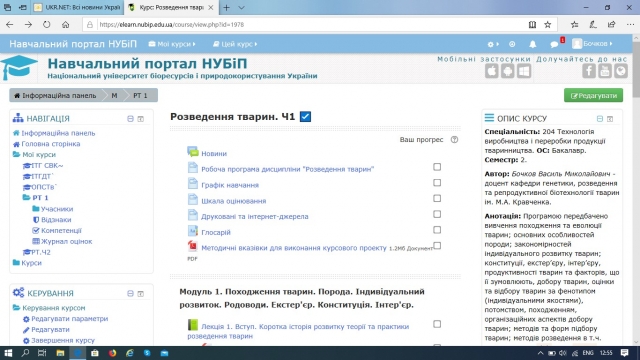Open Windows taskbar search

[25, 353]
